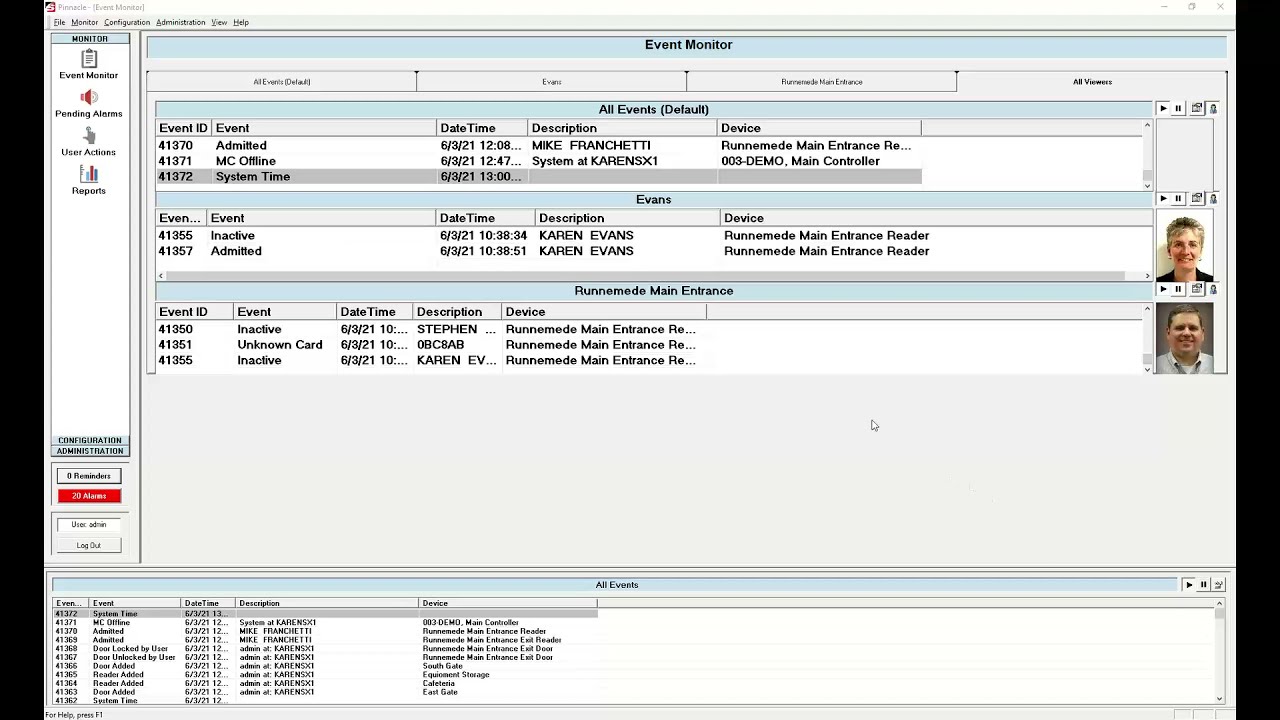Switch to the Evans tab
Image resolution: width=1280 pixels, height=720 pixels.
552,82
